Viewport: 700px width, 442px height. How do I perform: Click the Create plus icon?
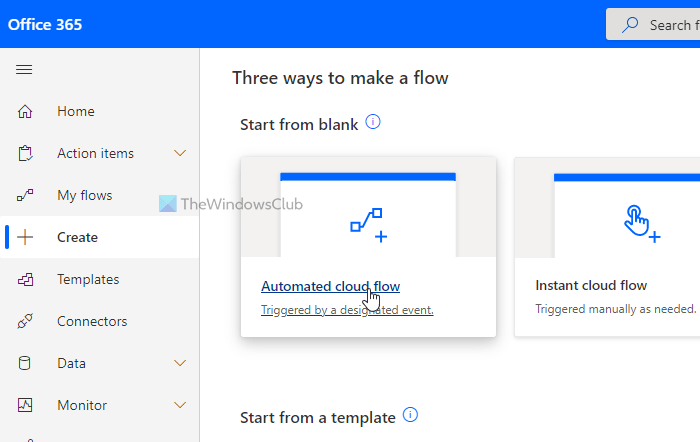point(26,237)
